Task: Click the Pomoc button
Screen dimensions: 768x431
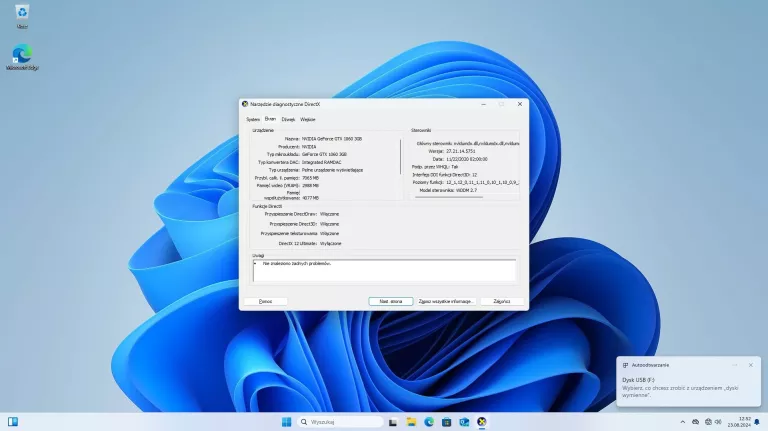Action: (265, 301)
